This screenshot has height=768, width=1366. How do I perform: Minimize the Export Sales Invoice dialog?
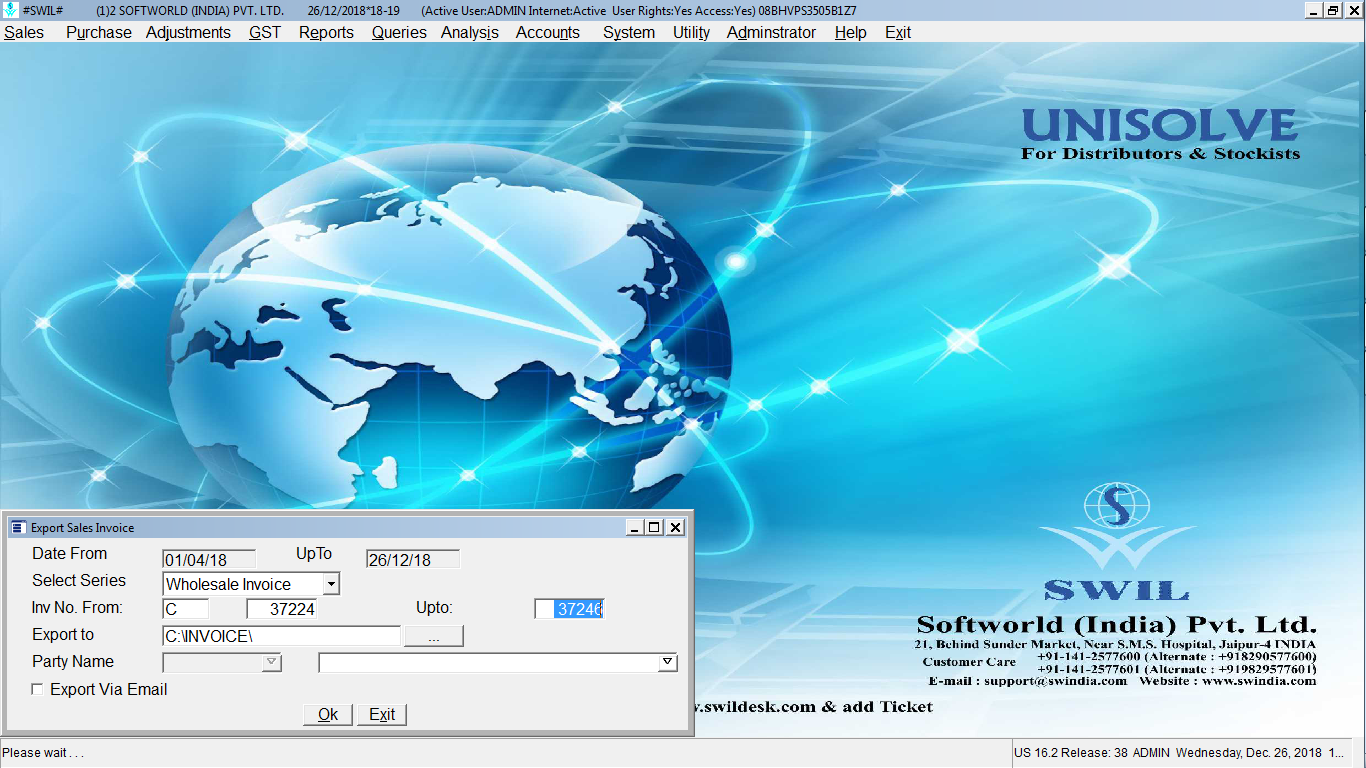pyautogui.click(x=634, y=527)
